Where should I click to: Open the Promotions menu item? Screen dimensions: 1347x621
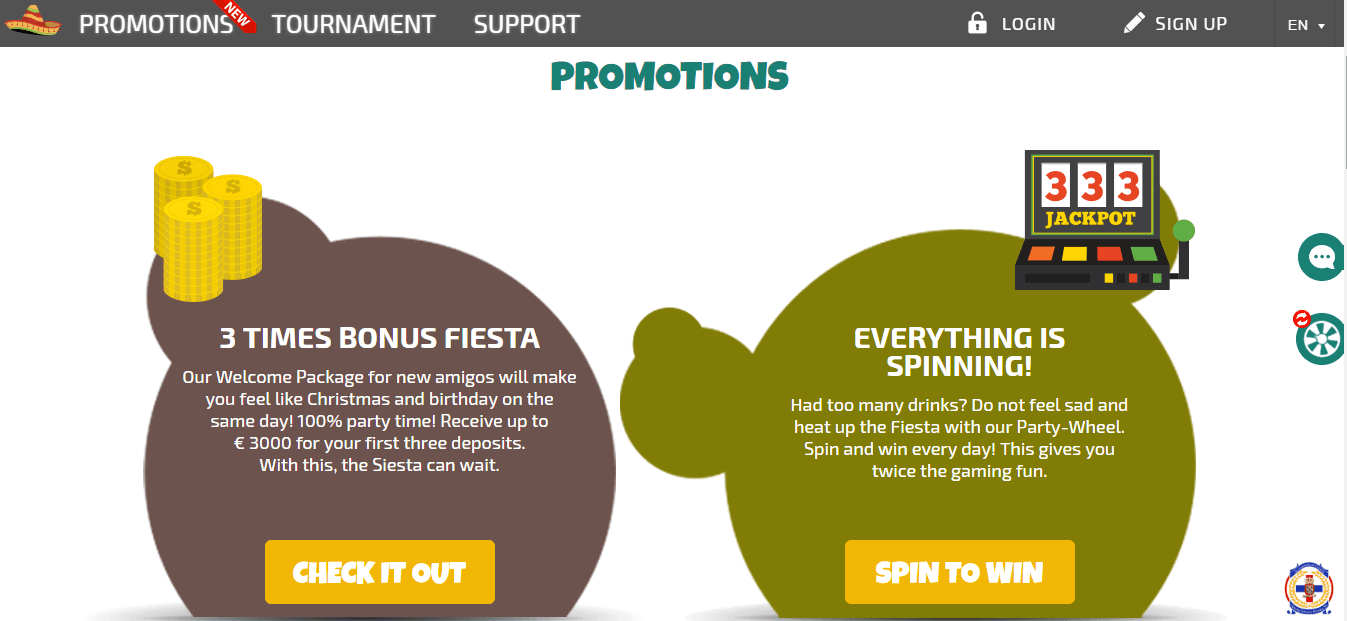click(x=155, y=24)
